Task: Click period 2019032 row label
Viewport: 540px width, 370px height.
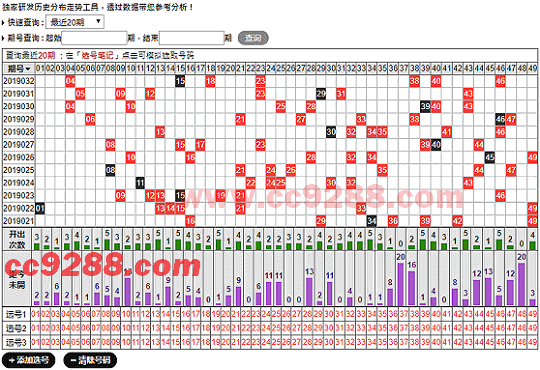Action: 19,81
